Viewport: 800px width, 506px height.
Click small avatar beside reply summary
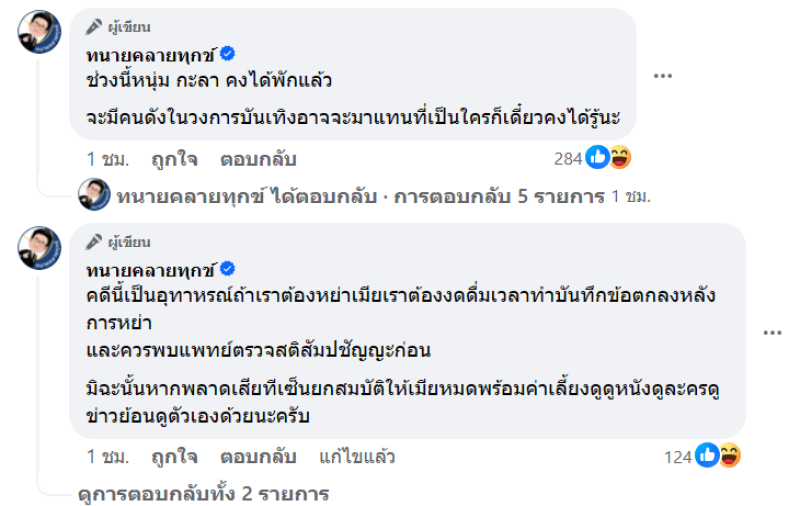click(94, 195)
